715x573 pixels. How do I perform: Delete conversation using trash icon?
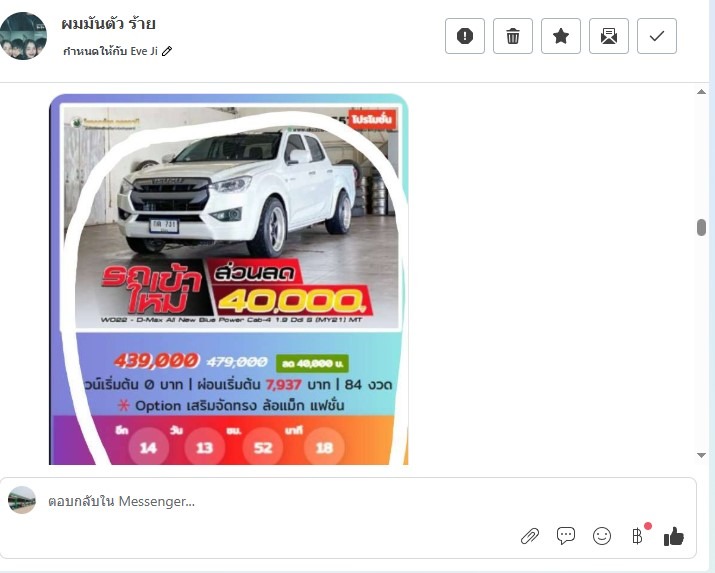tap(513, 36)
